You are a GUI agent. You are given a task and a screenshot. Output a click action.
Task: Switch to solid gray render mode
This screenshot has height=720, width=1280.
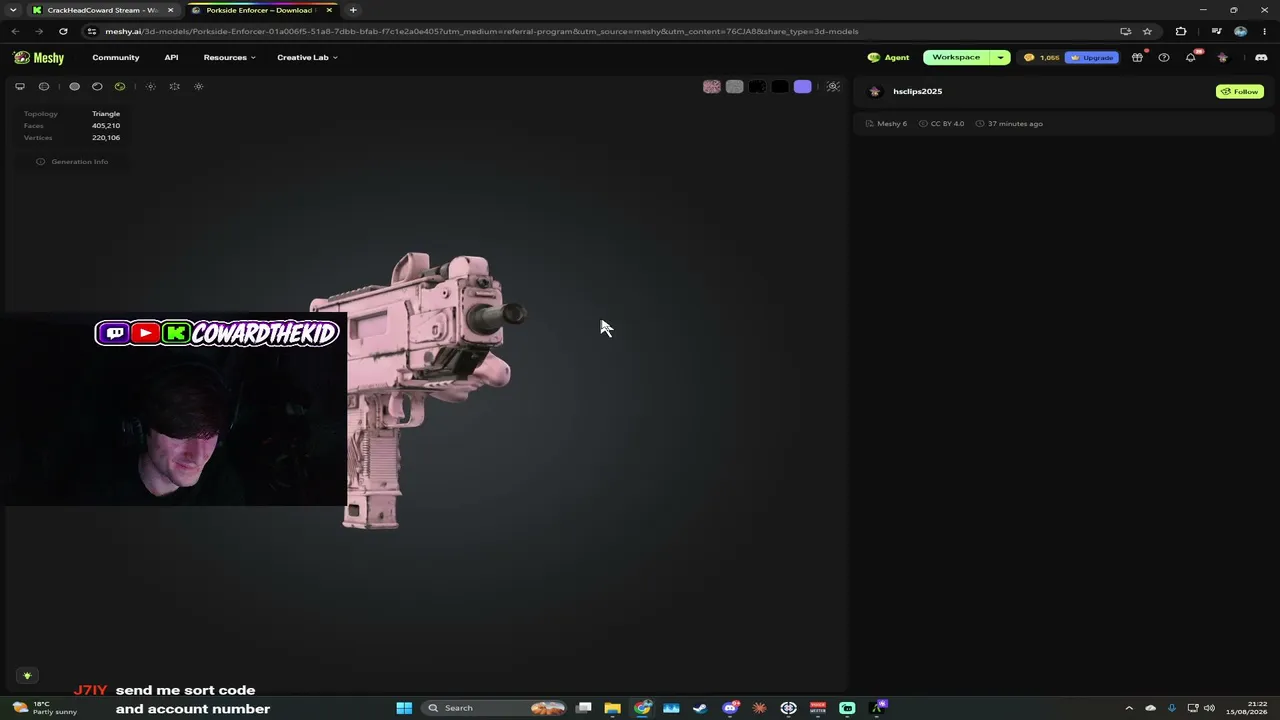(x=74, y=87)
